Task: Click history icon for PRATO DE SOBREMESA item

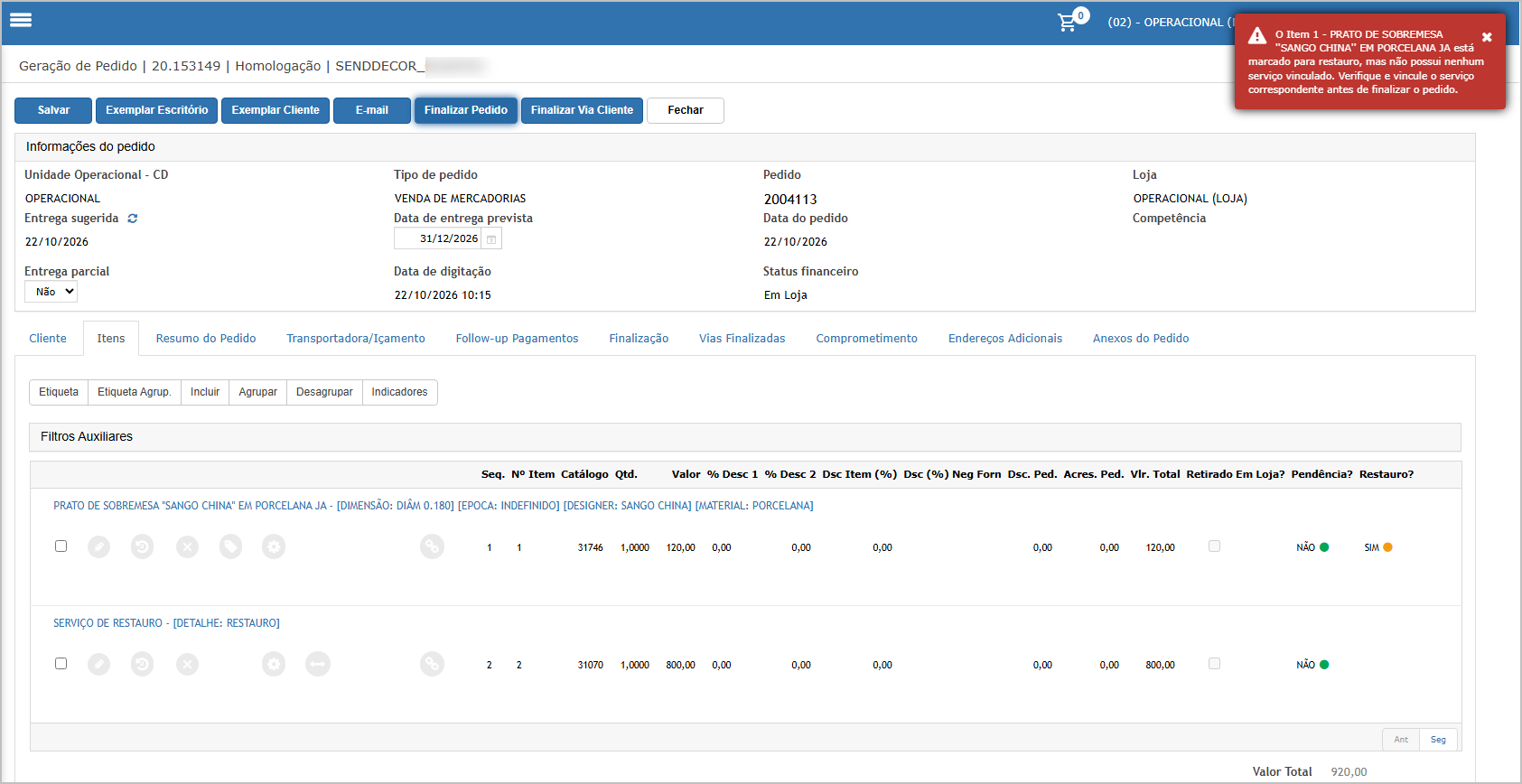Action: tap(143, 546)
